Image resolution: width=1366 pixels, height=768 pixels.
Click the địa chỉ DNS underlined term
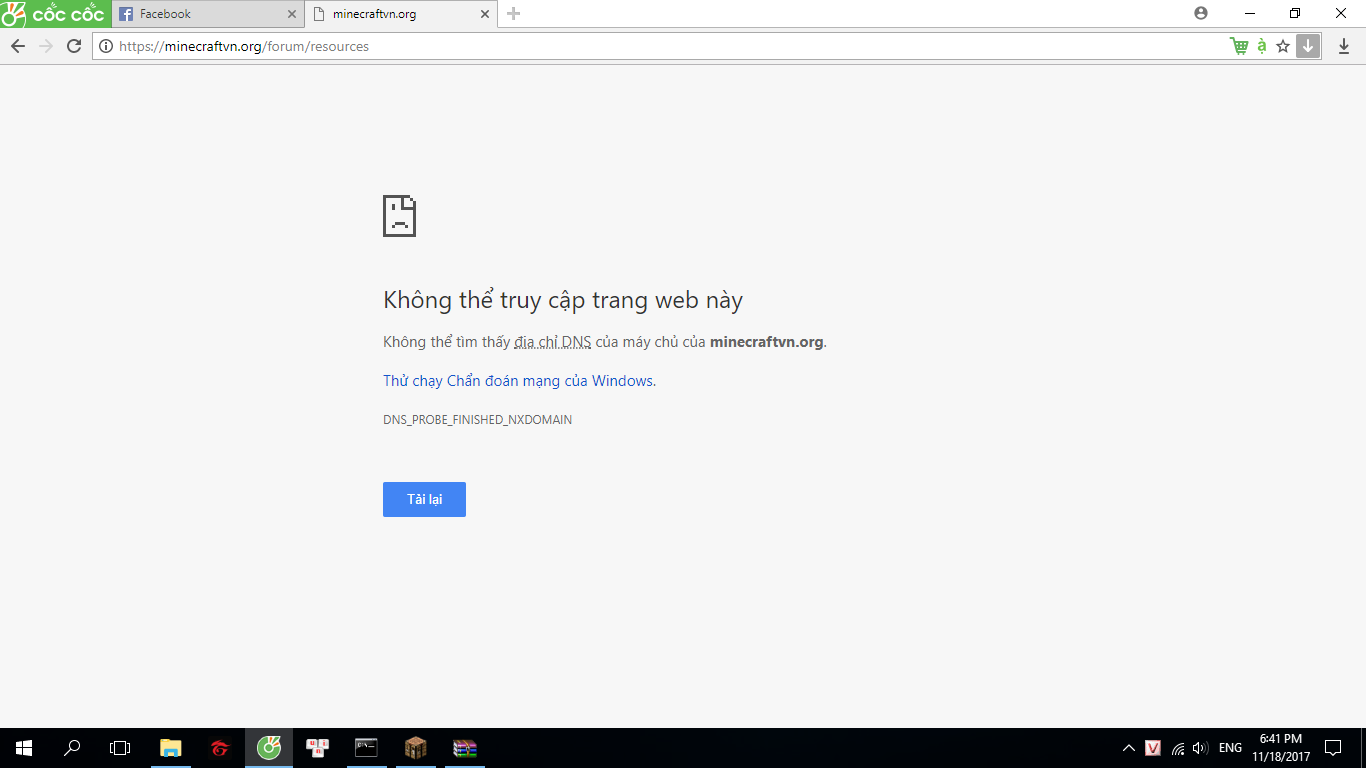pyautogui.click(x=552, y=342)
